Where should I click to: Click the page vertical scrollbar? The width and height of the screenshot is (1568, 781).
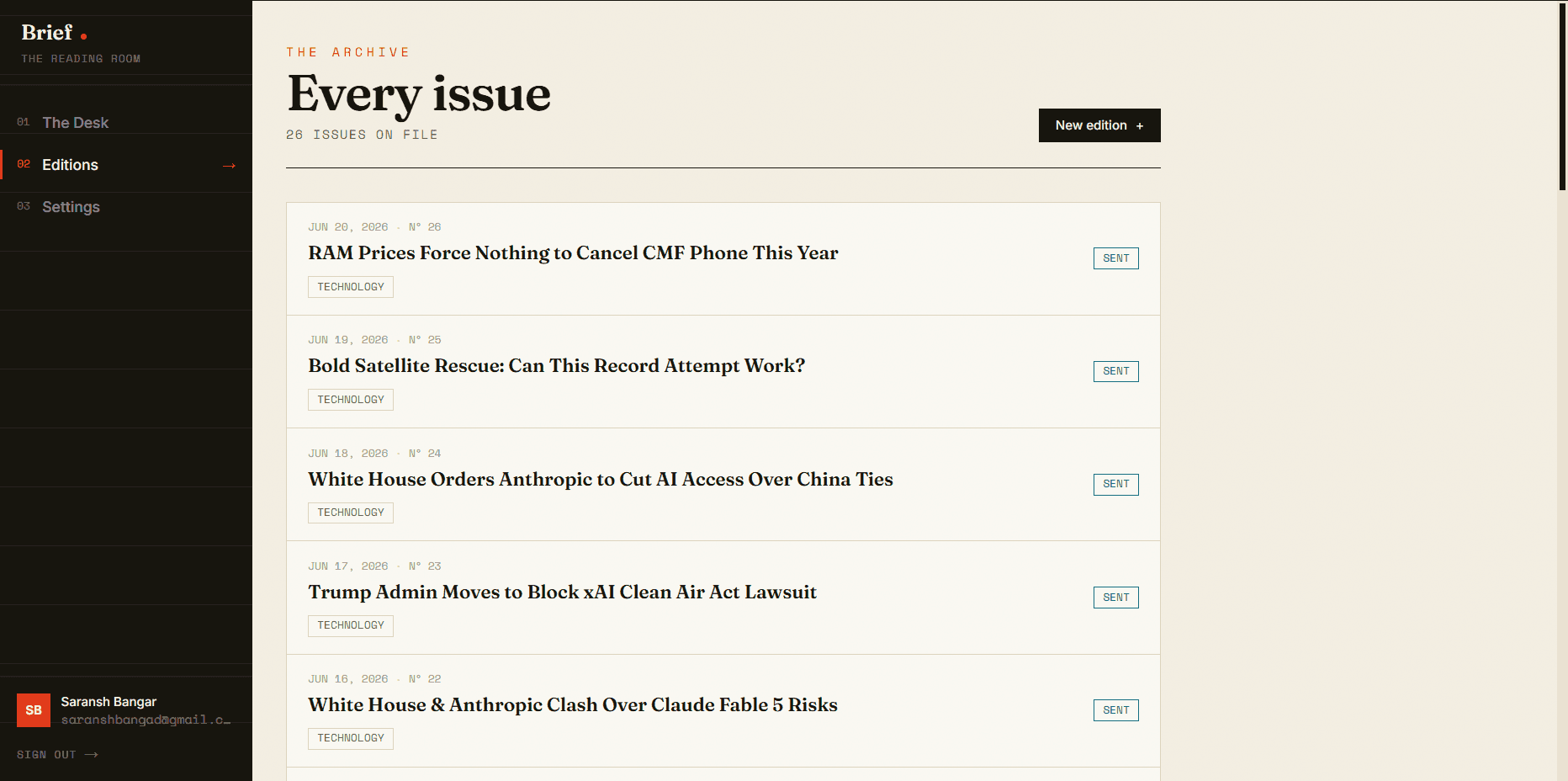pos(1562,96)
